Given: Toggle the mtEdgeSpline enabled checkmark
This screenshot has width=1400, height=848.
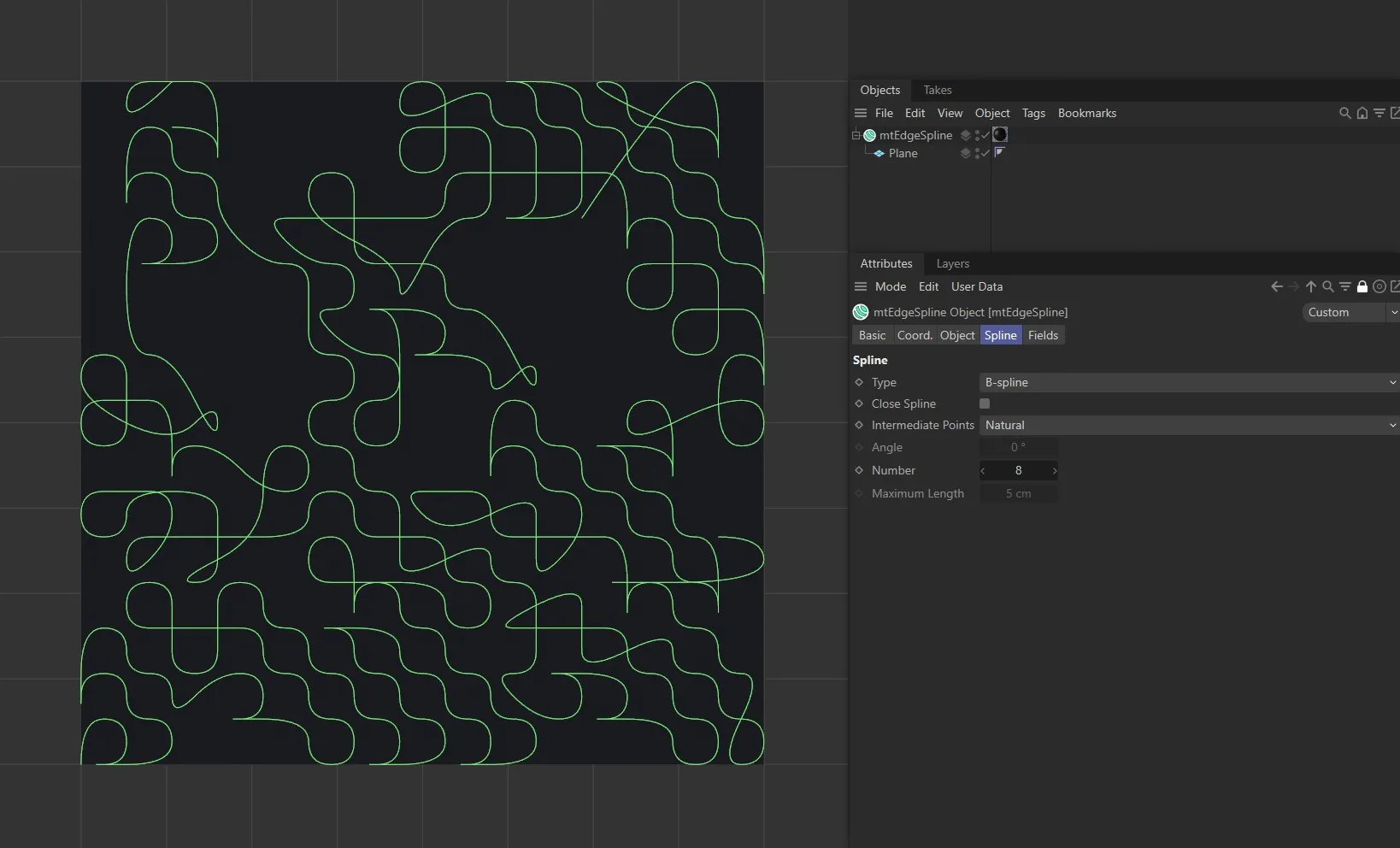Looking at the screenshot, I should 985,135.
